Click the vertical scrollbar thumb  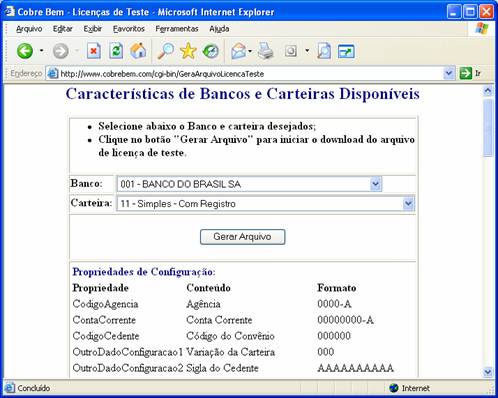pos(488,128)
